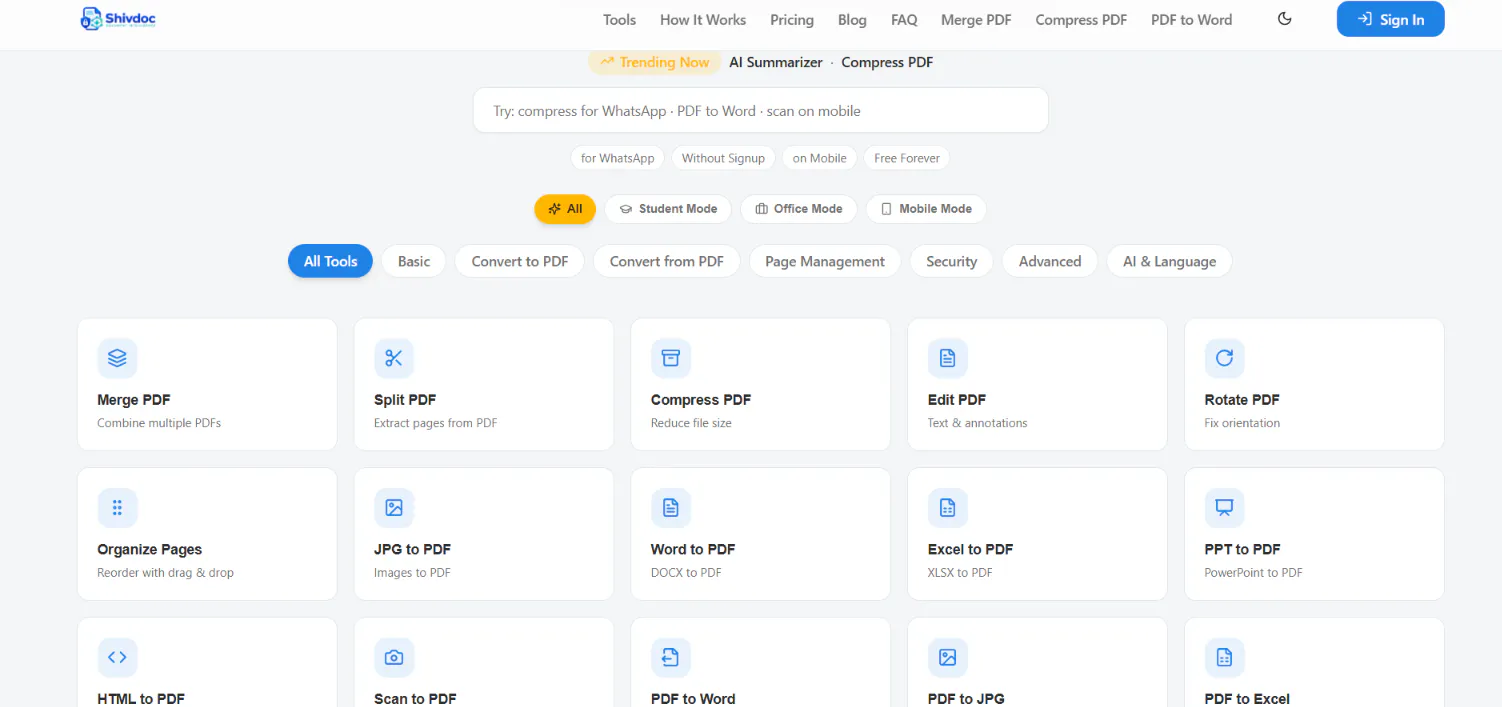Click the Shivdoc logo
The height and width of the screenshot is (707, 1502).
(118, 18)
